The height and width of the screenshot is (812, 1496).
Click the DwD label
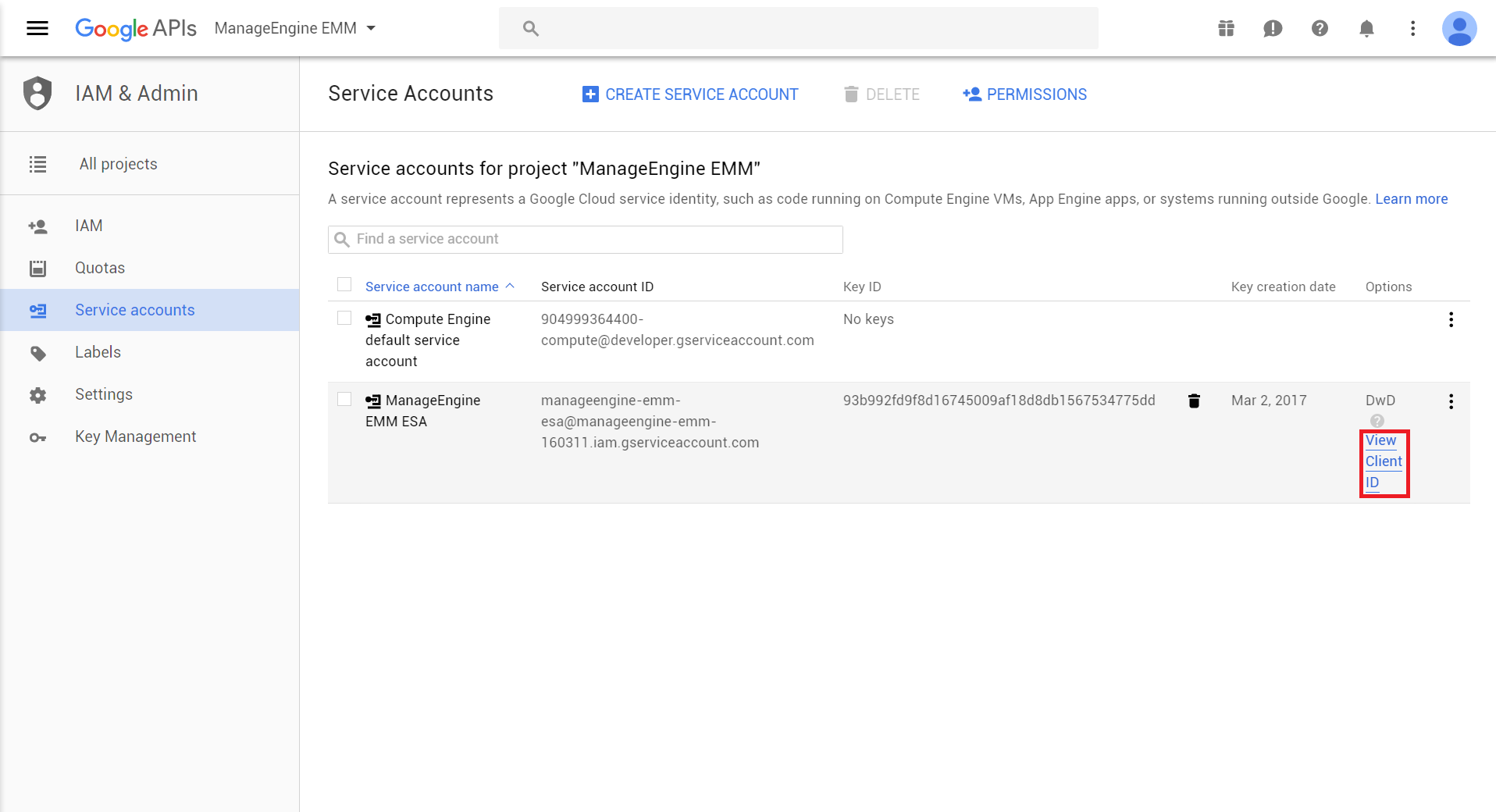1380,401
